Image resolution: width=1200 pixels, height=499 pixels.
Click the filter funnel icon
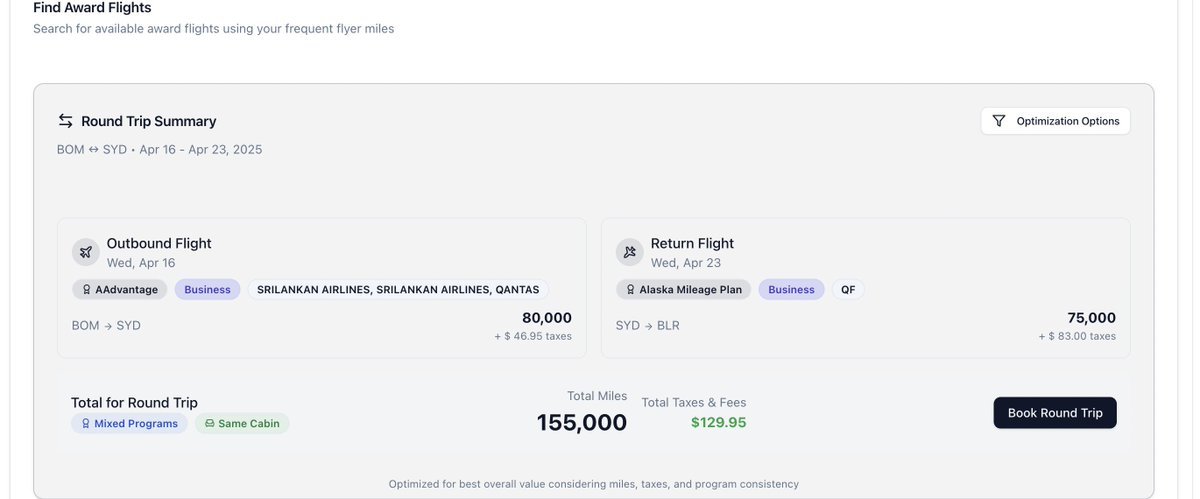pos(999,121)
